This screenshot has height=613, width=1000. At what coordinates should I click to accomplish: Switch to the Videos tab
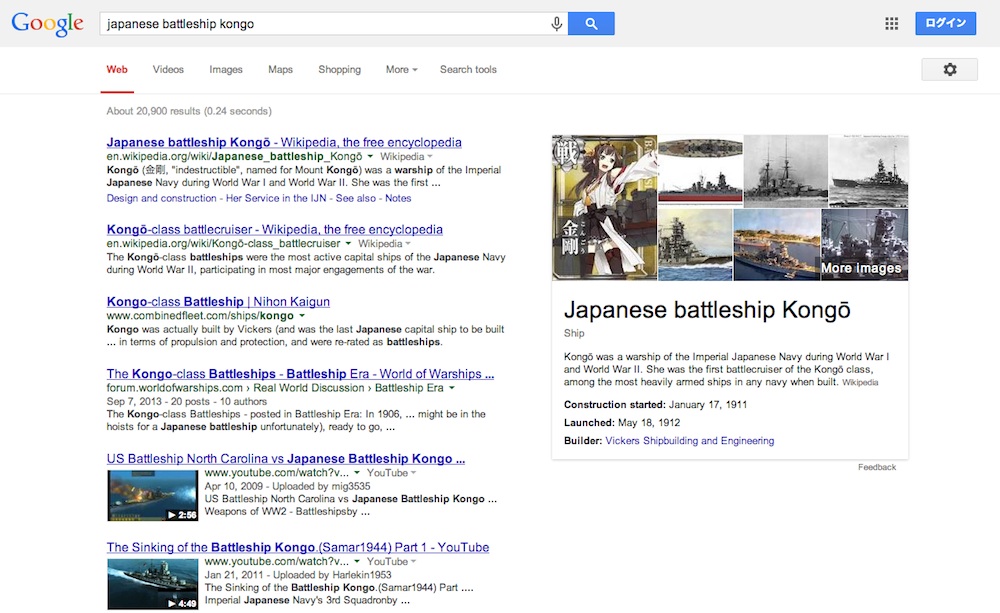coord(168,70)
